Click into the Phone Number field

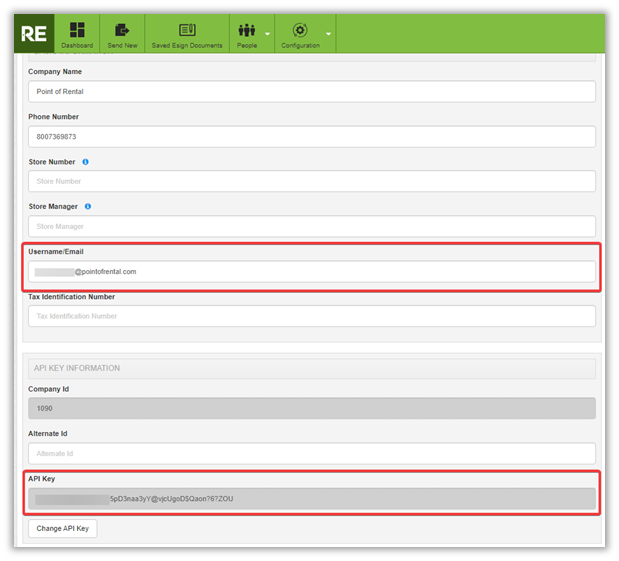click(x=311, y=136)
